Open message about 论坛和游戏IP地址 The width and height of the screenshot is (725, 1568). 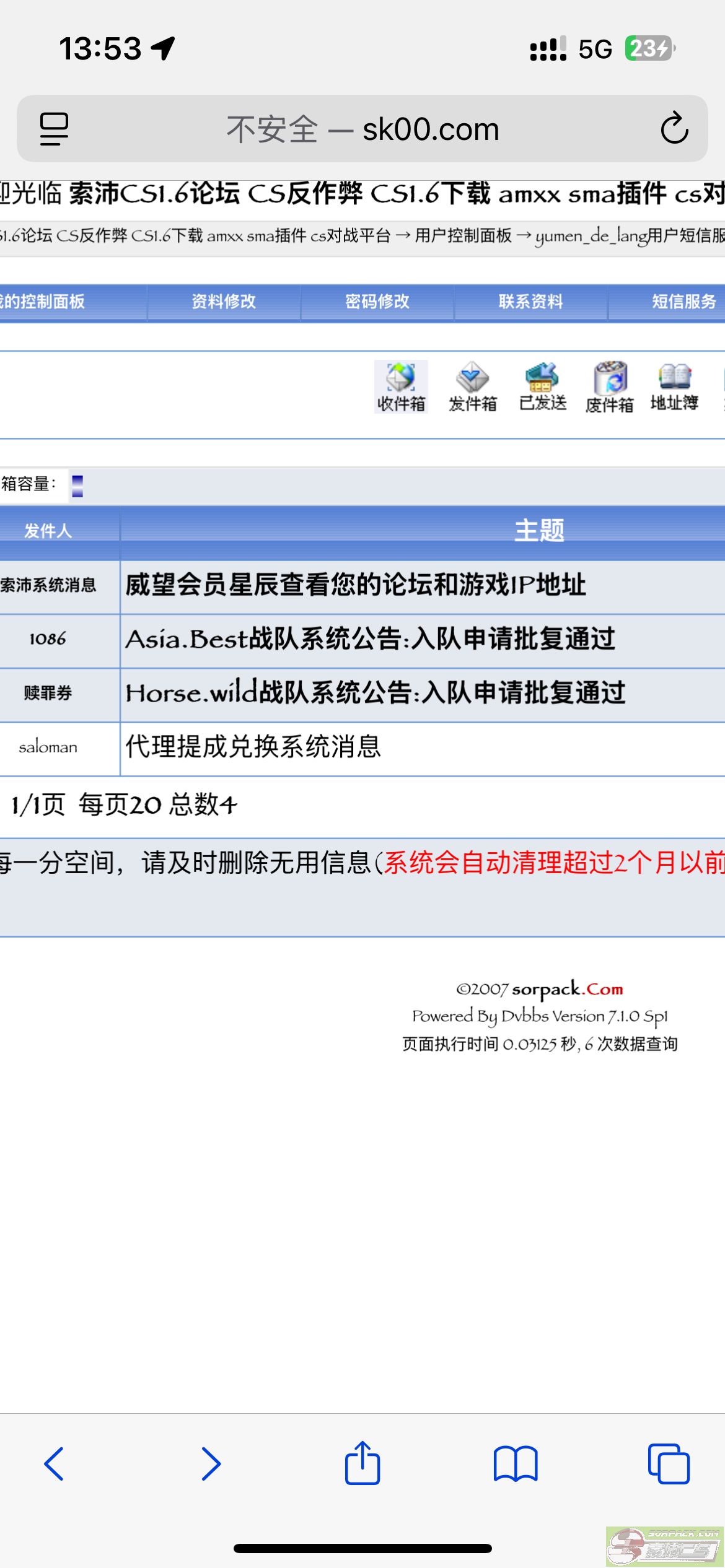pyautogui.click(x=356, y=585)
